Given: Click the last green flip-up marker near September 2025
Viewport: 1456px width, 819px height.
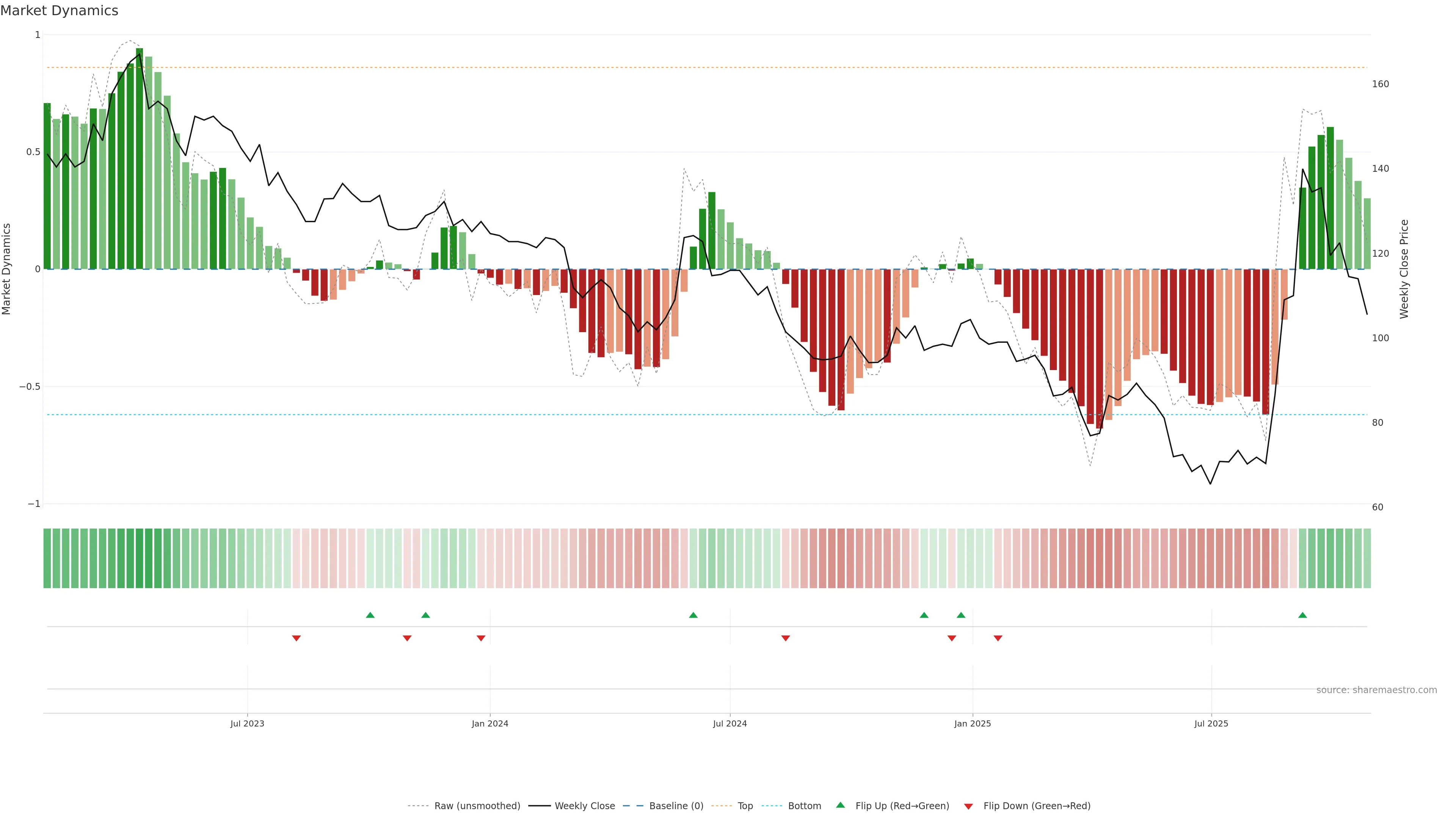Looking at the screenshot, I should (1302, 615).
